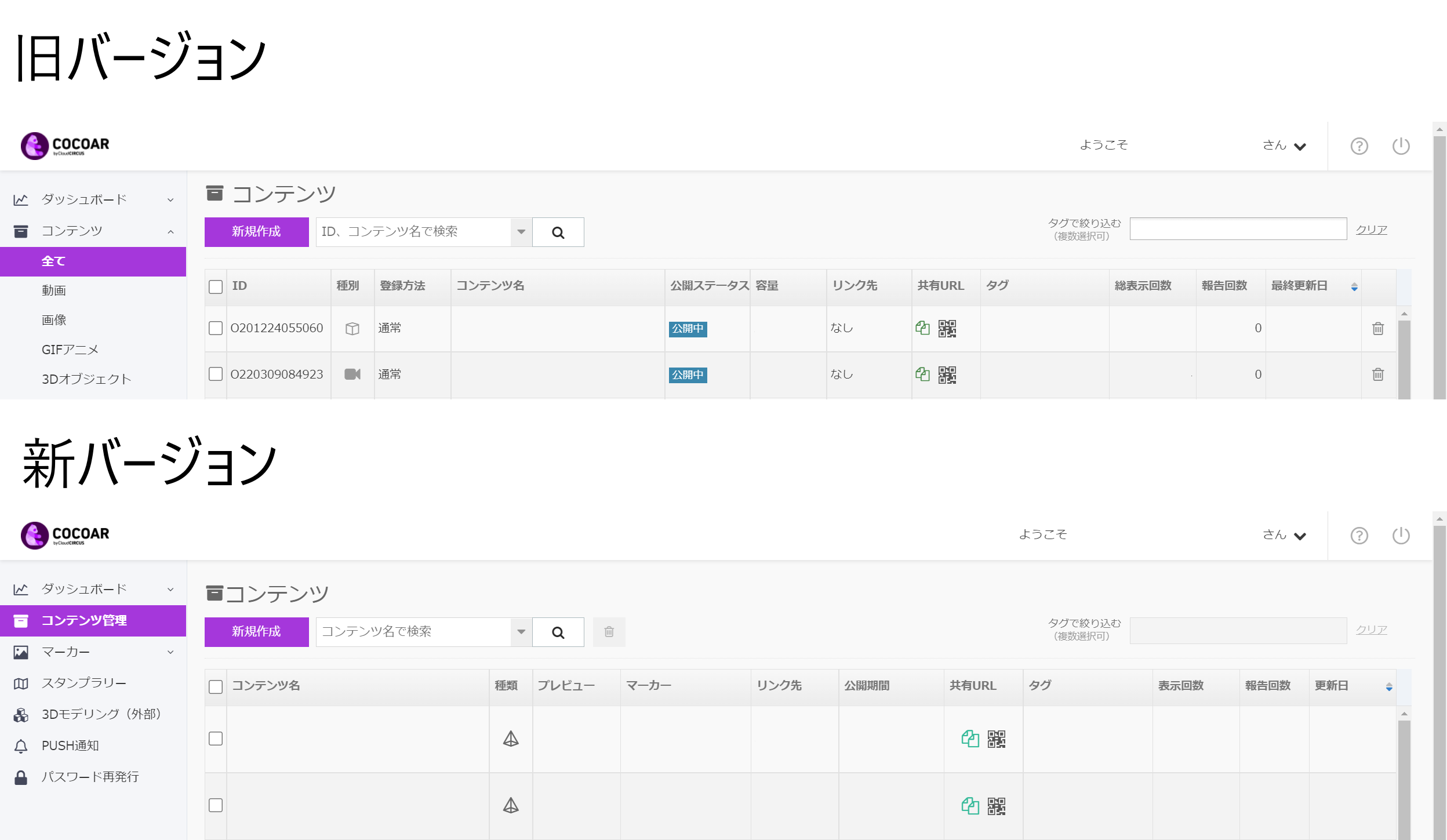Image resolution: width=1447 pixels, height=840 pixels.
Task: Show QR code for O201224055060
Action: point(947,329)
